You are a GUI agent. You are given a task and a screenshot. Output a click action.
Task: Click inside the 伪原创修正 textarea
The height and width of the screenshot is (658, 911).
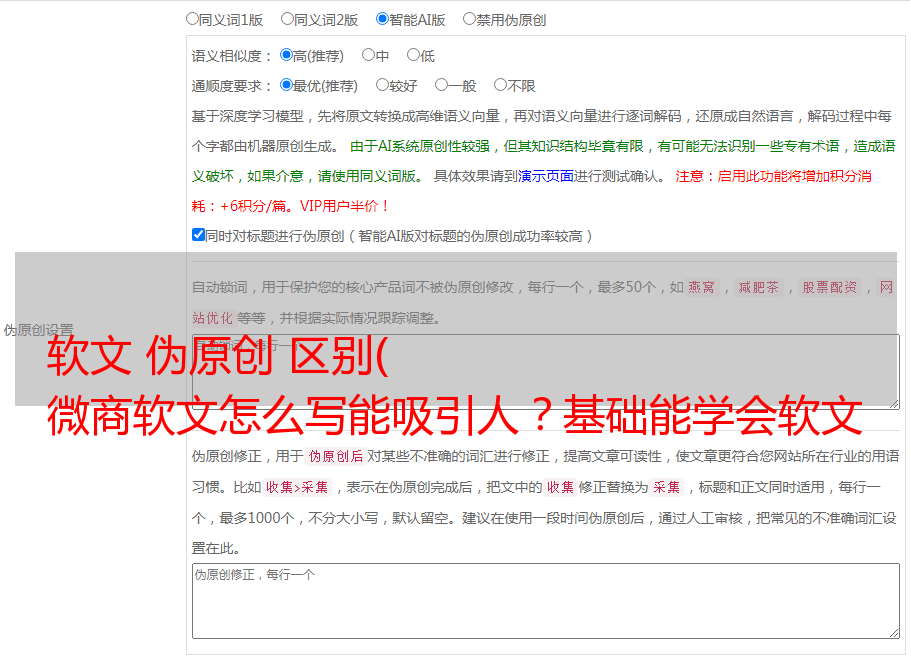[x=546, y=601]
